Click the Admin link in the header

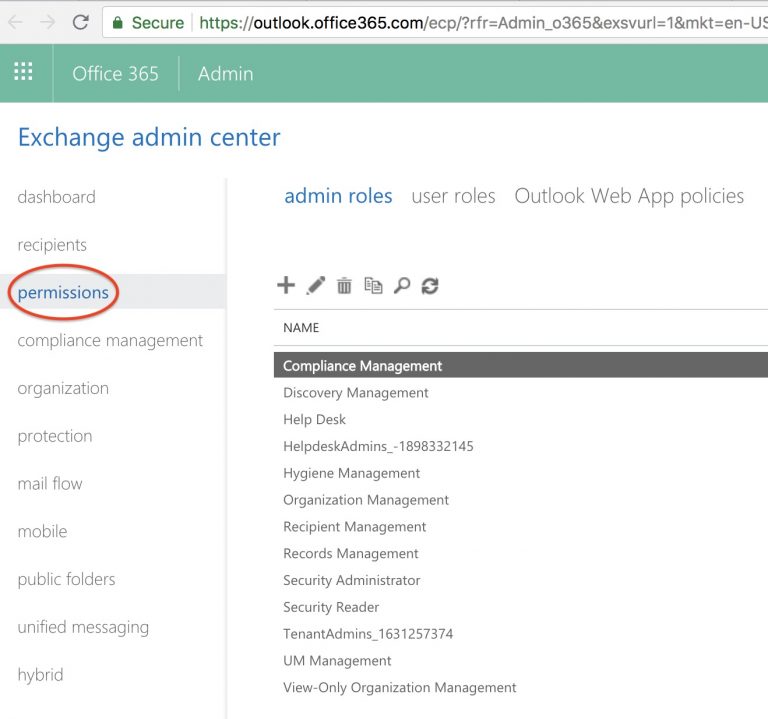225,73
